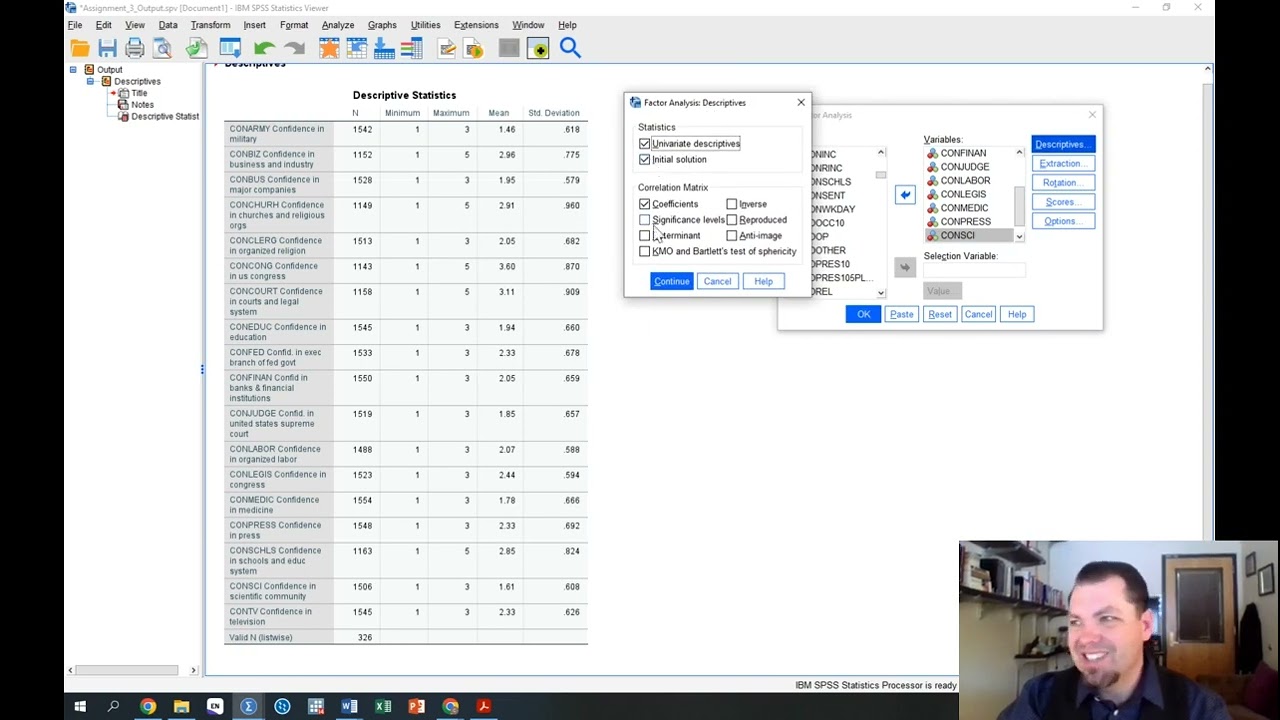
Task: Collapse the Descriptives tree node
Action: tap(90, 81)
